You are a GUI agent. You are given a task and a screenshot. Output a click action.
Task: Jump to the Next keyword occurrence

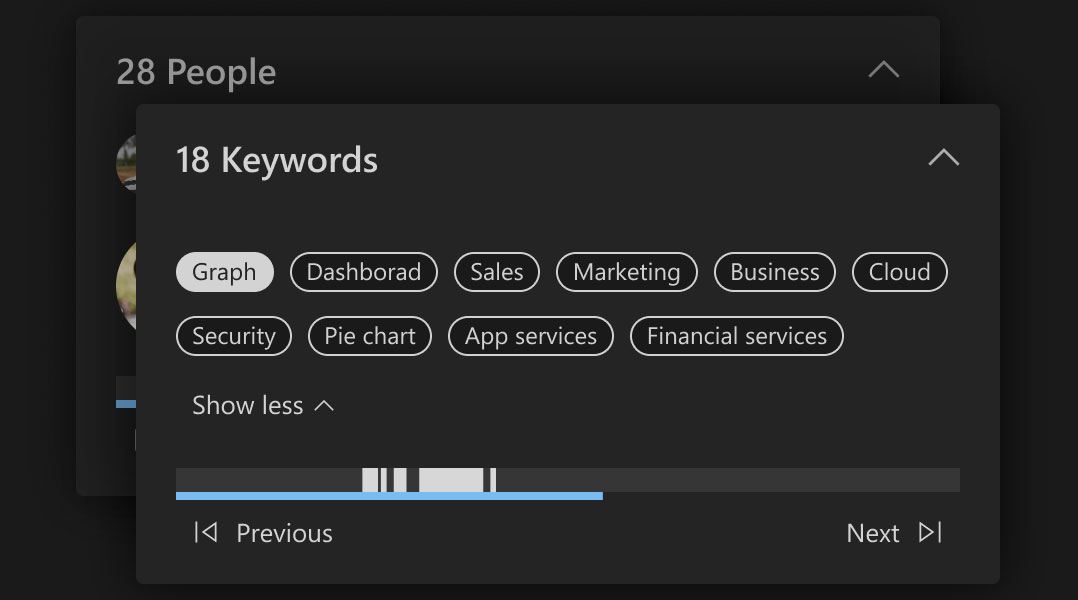pos(873,534)
